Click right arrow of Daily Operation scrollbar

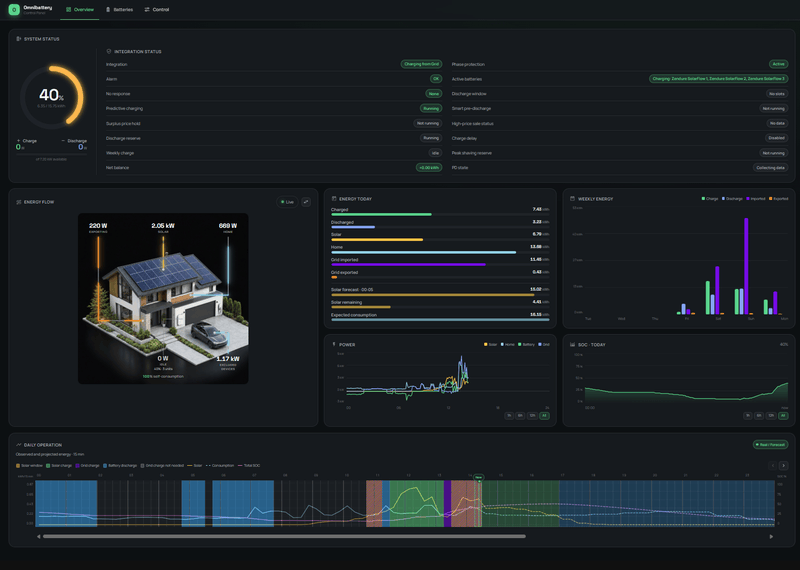coord(771,536)
